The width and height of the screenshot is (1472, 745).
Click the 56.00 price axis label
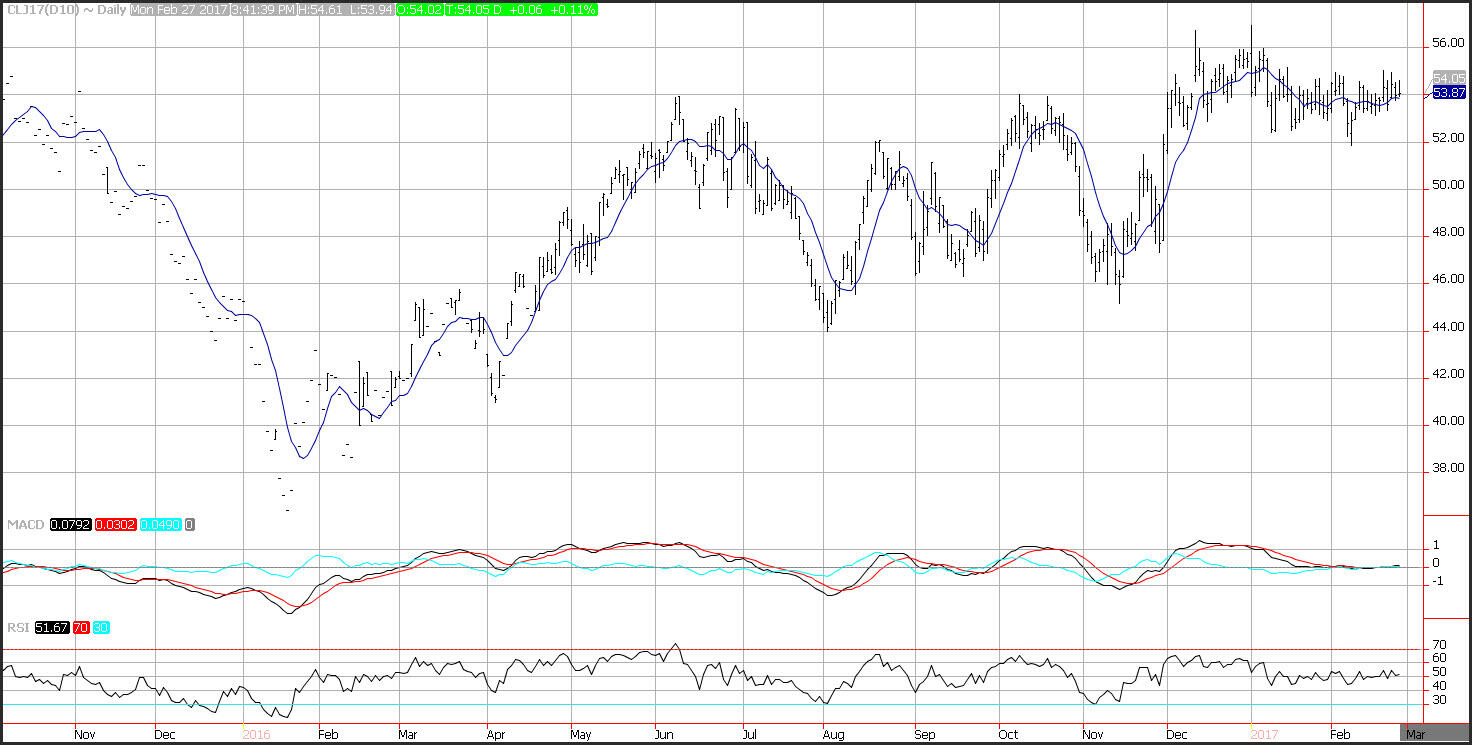tap(1449, 44)
